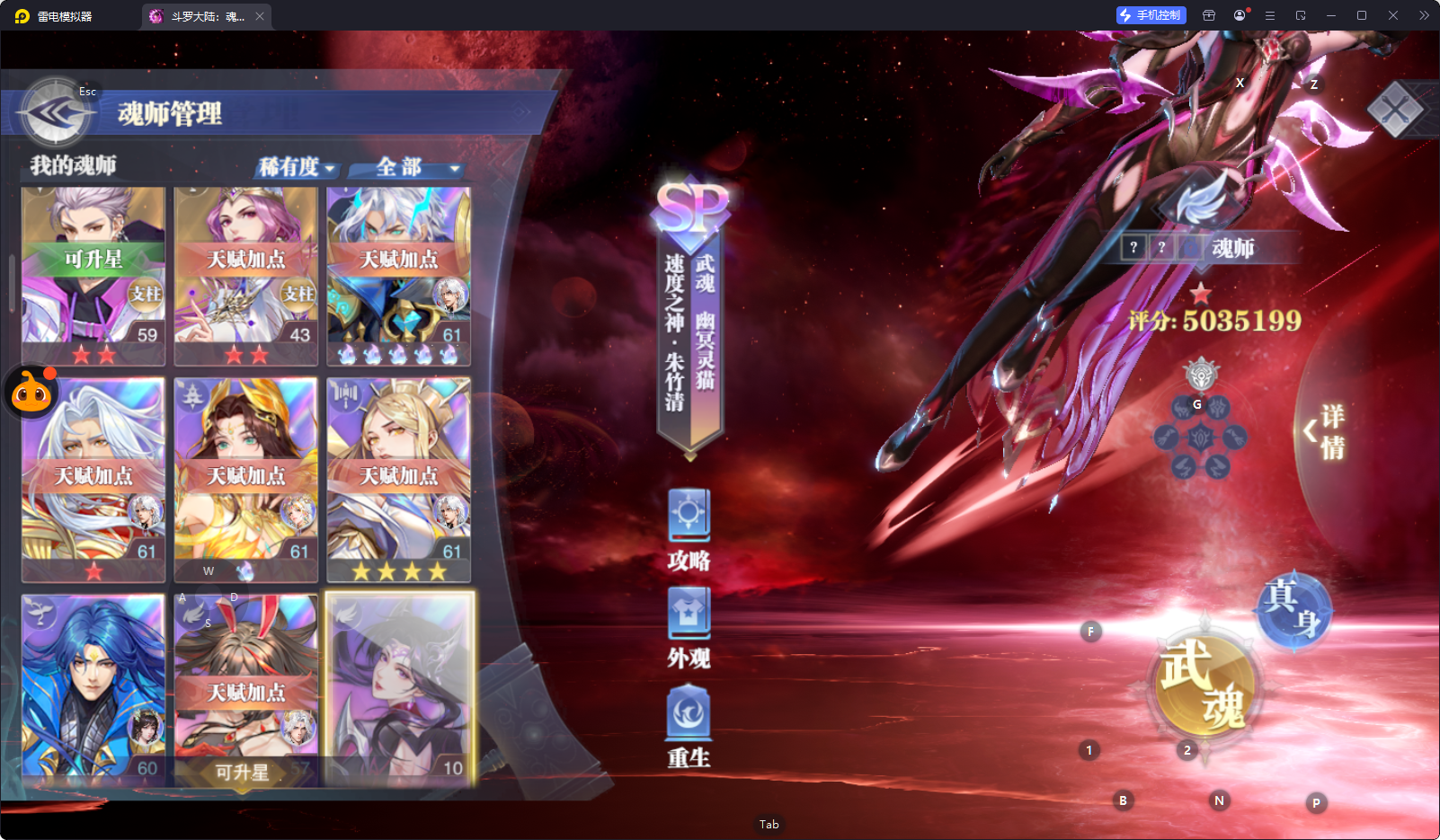Expand the emulator sidebar with double arrows
Image resolution: width=1440 pixels, height=840 pixels.
coord(1424,15)
